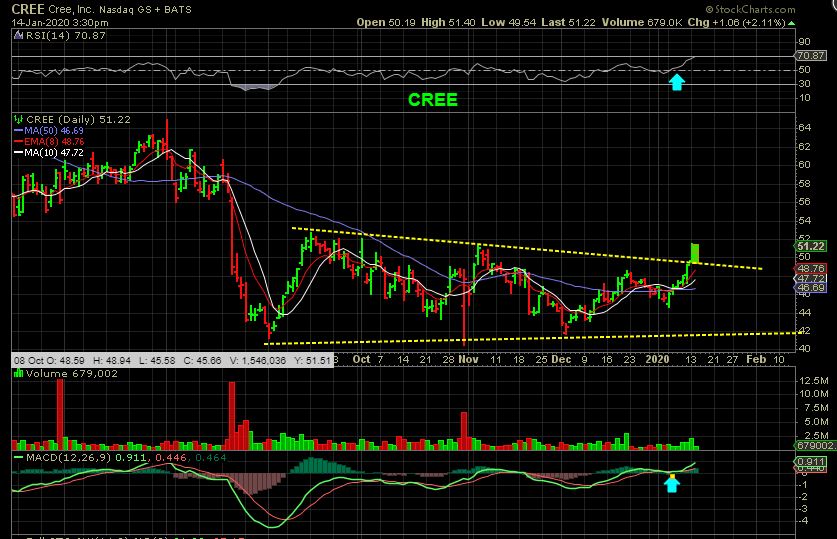
Task: Select the EMA(8) 48.76 legend line
Action: [49, 141]
